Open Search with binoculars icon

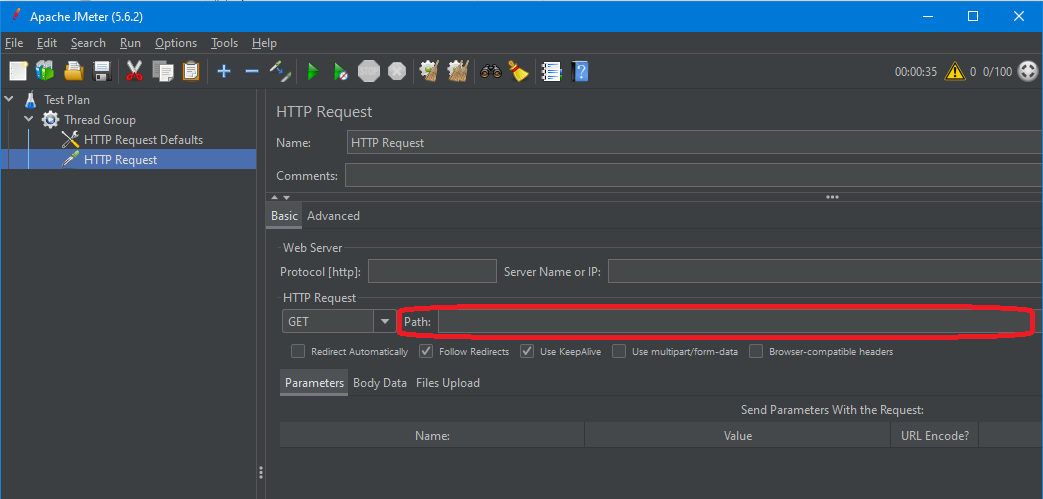coord(490,71)
